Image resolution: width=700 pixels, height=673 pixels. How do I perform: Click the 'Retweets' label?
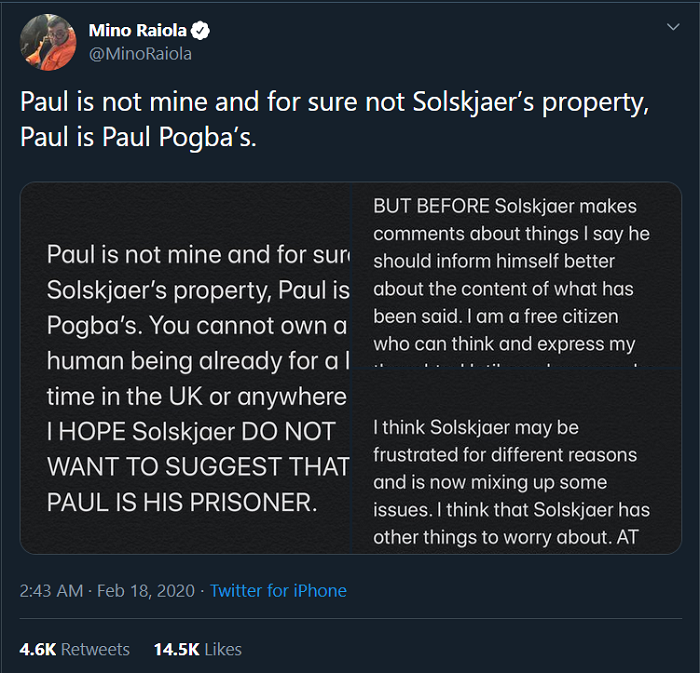tap(96, 649)
